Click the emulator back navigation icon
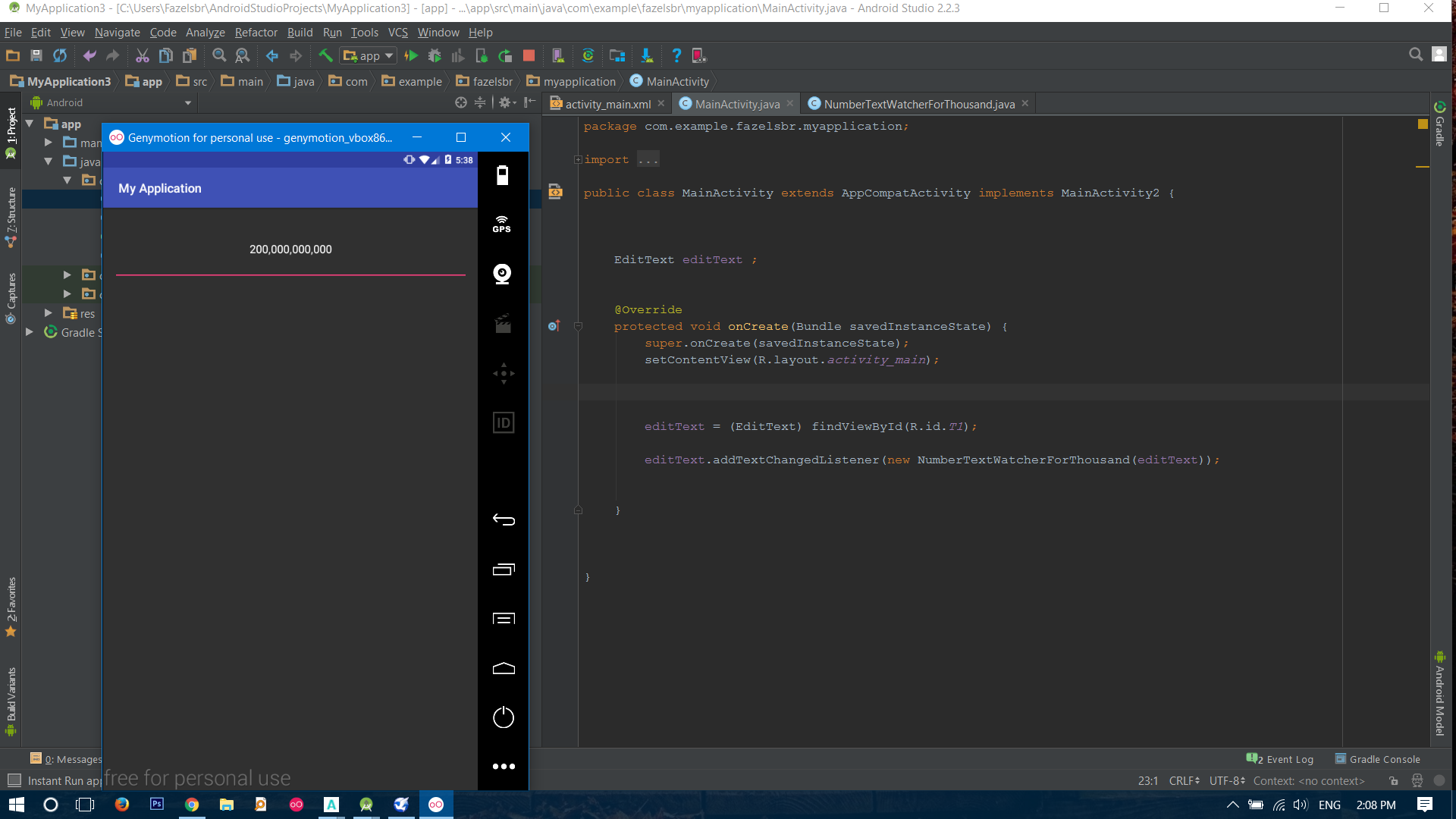The height and width of the screenshot is (819, 1456). pos(504,519)
